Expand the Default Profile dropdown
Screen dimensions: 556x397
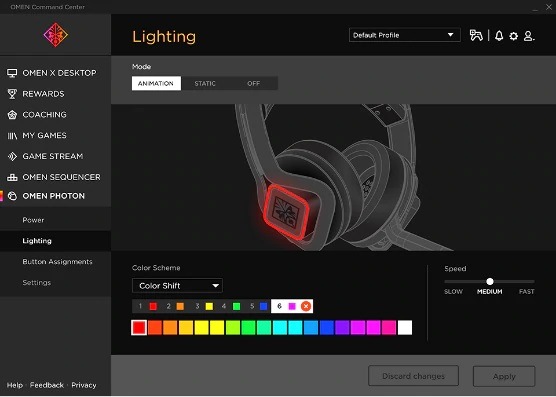[405, 35]
